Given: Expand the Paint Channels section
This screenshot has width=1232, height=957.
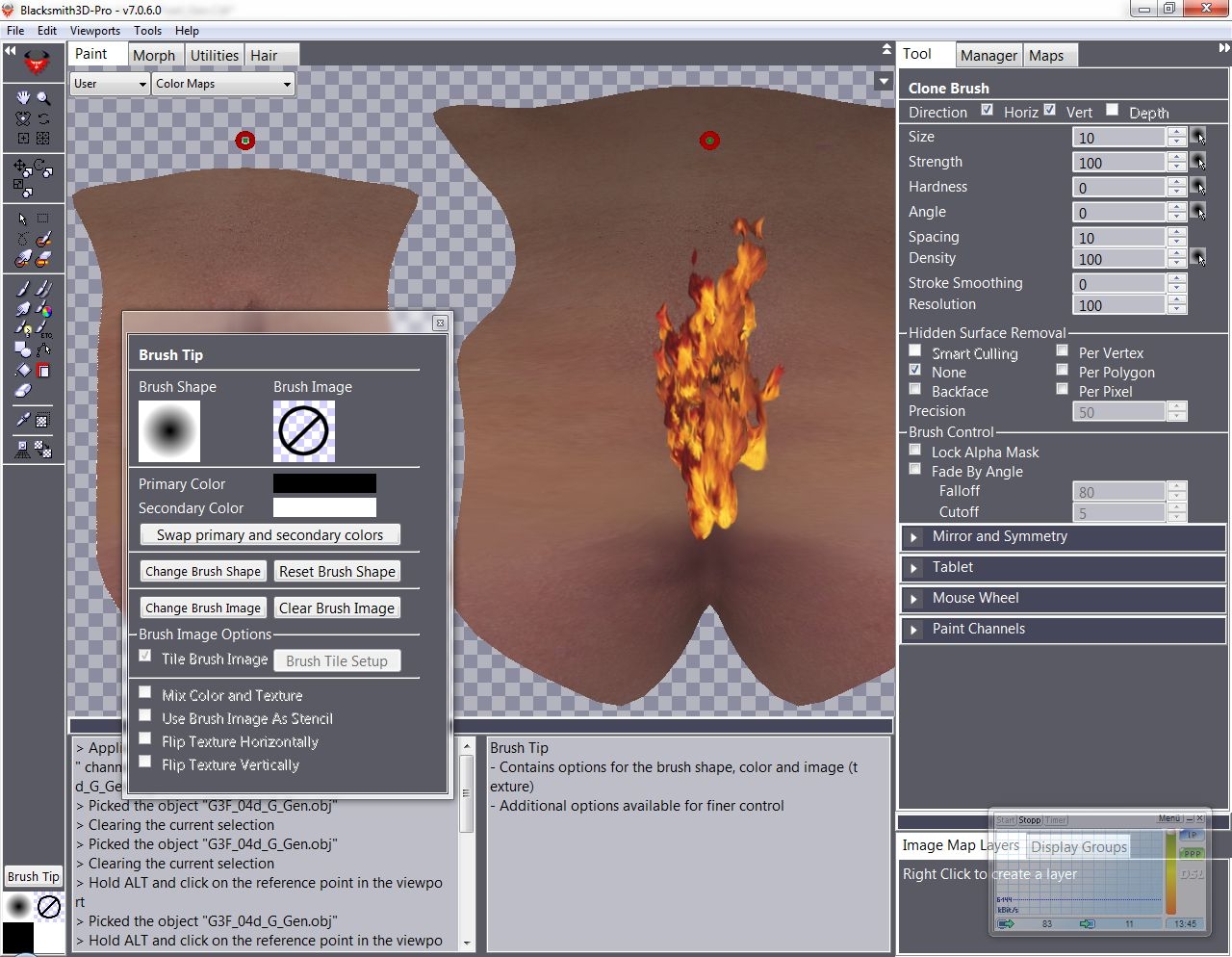Looking at the screenshot, I should 1063,630.
